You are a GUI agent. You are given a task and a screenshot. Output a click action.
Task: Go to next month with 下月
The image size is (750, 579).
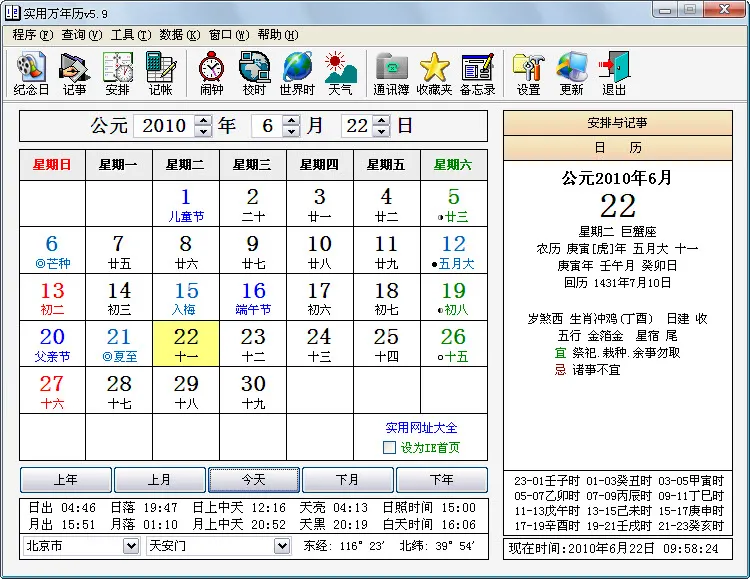pyautogui.click(x=348, y=479)
